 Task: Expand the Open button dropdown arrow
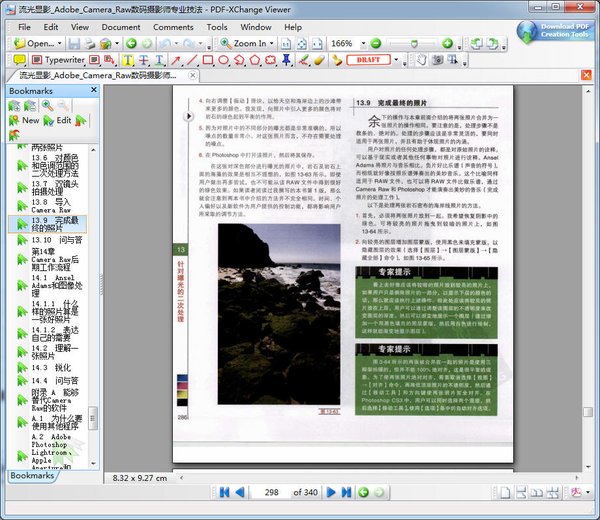(59, 44)
